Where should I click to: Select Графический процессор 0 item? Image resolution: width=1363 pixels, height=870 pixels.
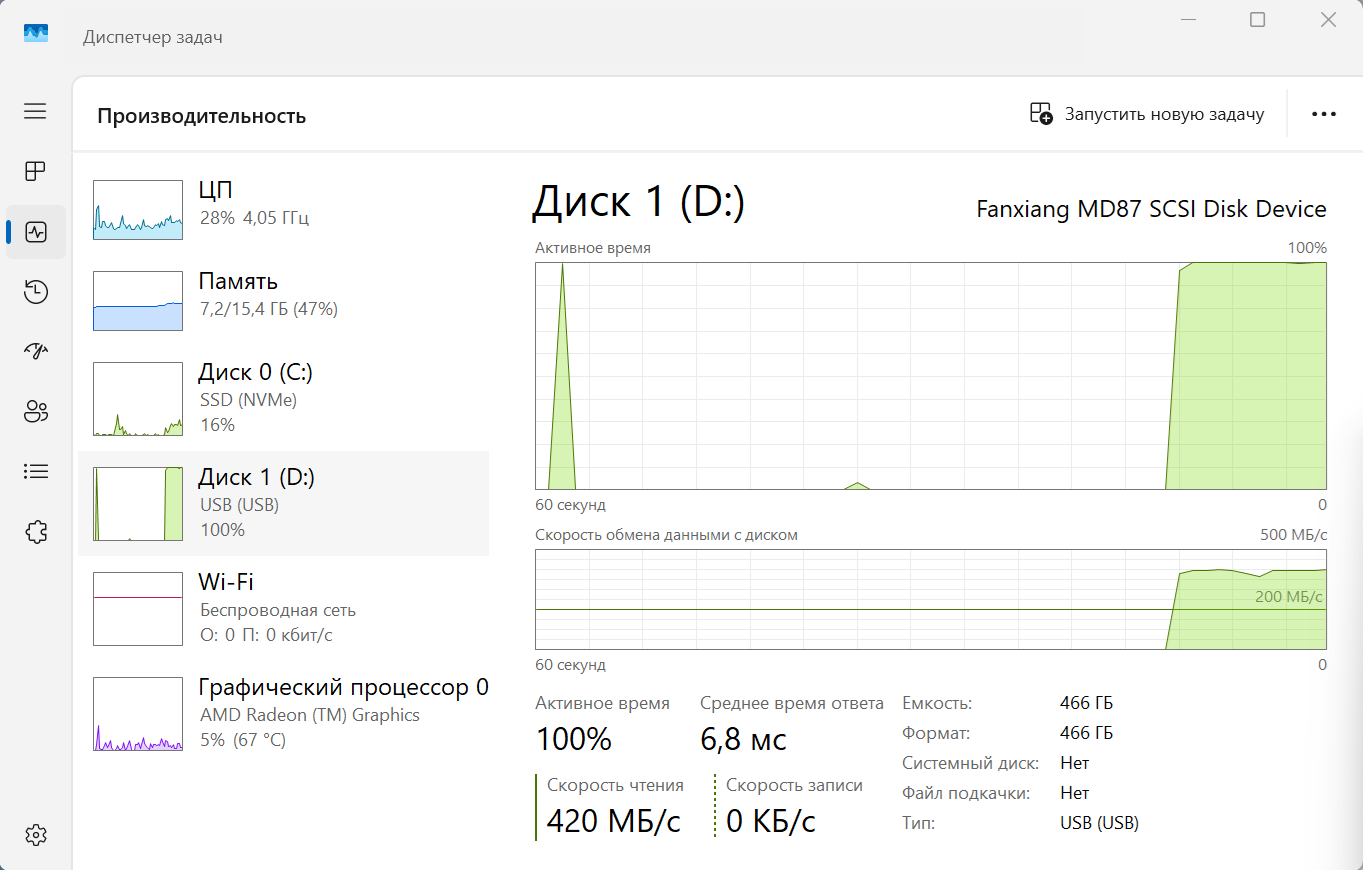(x=283, y=714)
